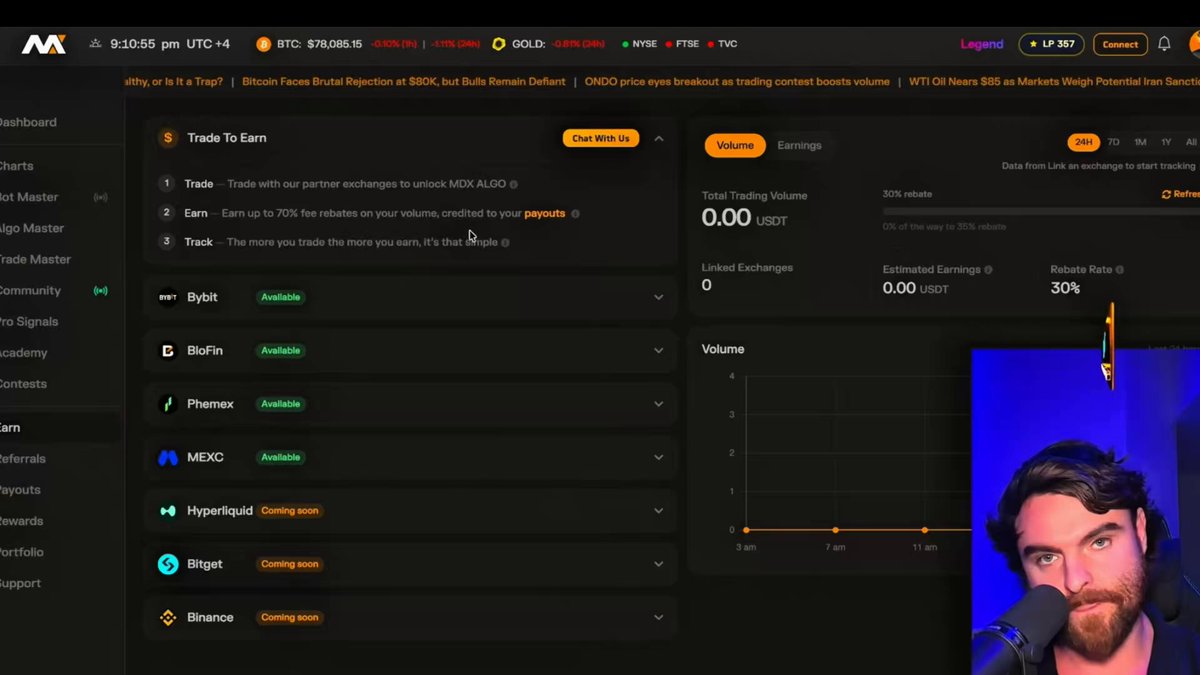Open Pro Signals in the sidebar
The height and width of the screenshot is (675, 1200).
[x=29, y=322]
